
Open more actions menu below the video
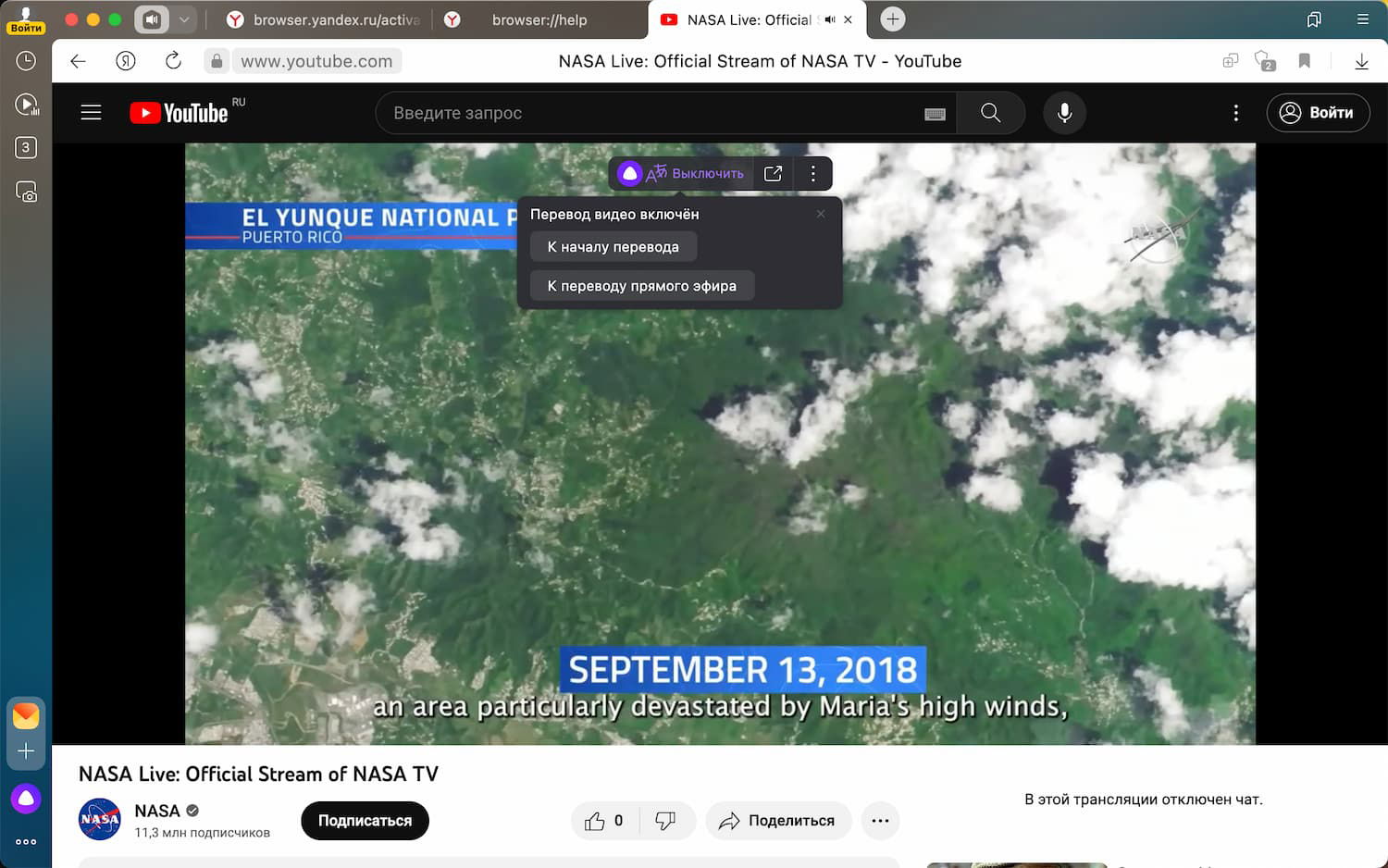coord(880,821)
